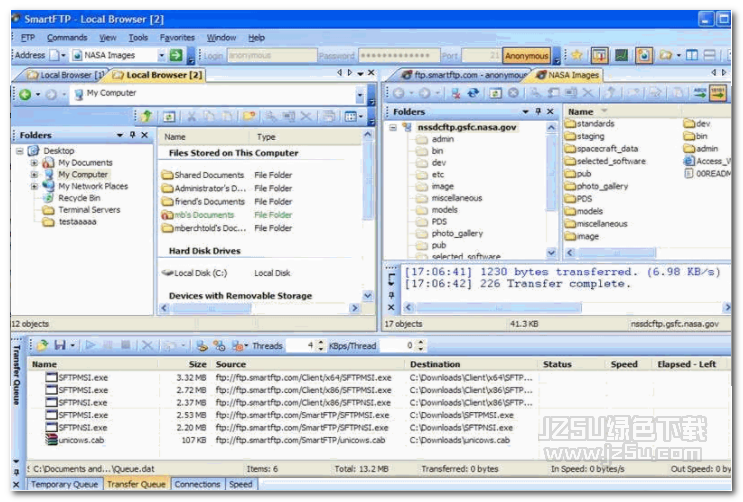The image size is (743, 502).
Task: Pin the remote Folders panel
Action: point(538,111)
